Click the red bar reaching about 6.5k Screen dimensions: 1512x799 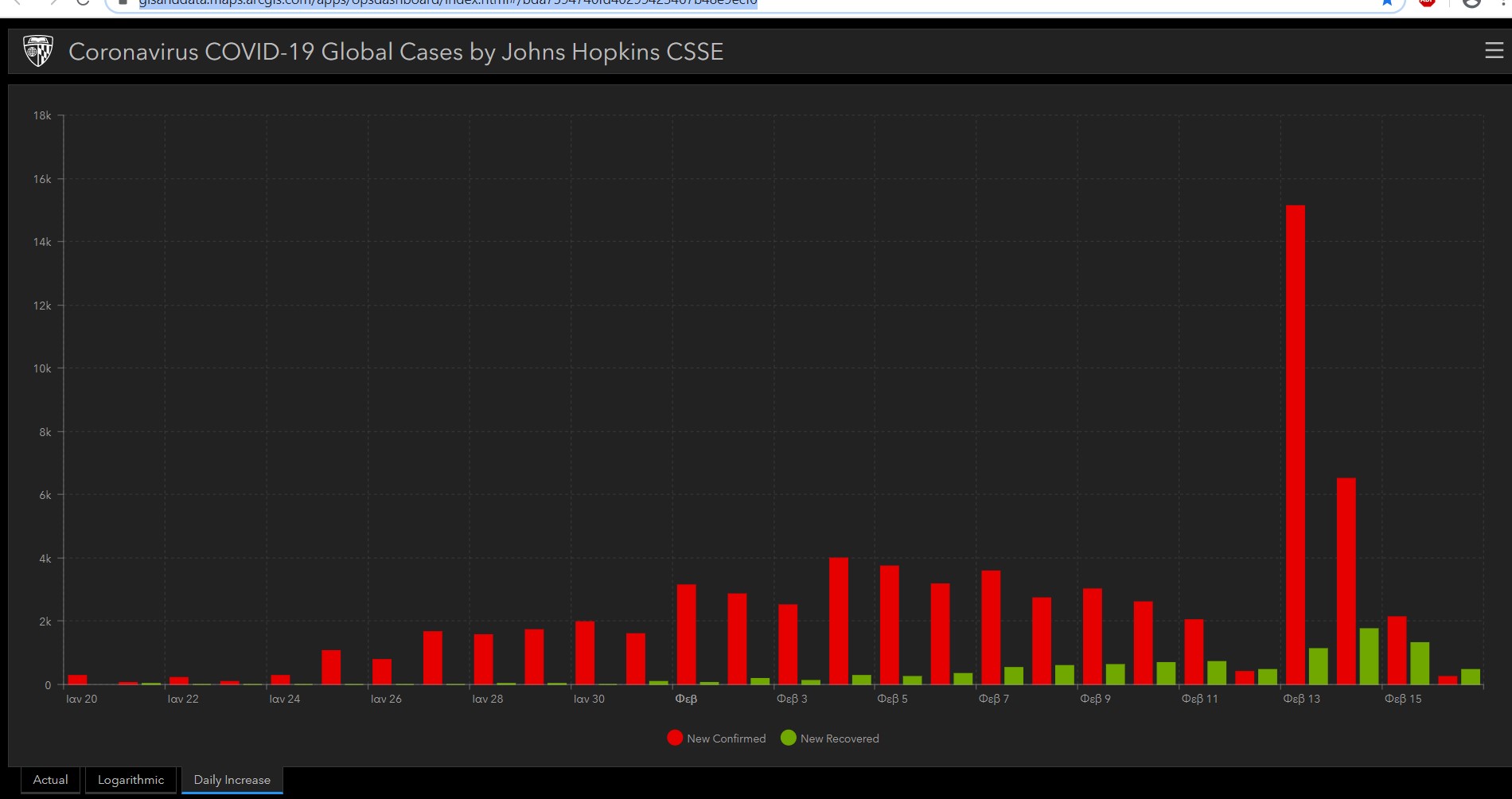(1346, 581)
